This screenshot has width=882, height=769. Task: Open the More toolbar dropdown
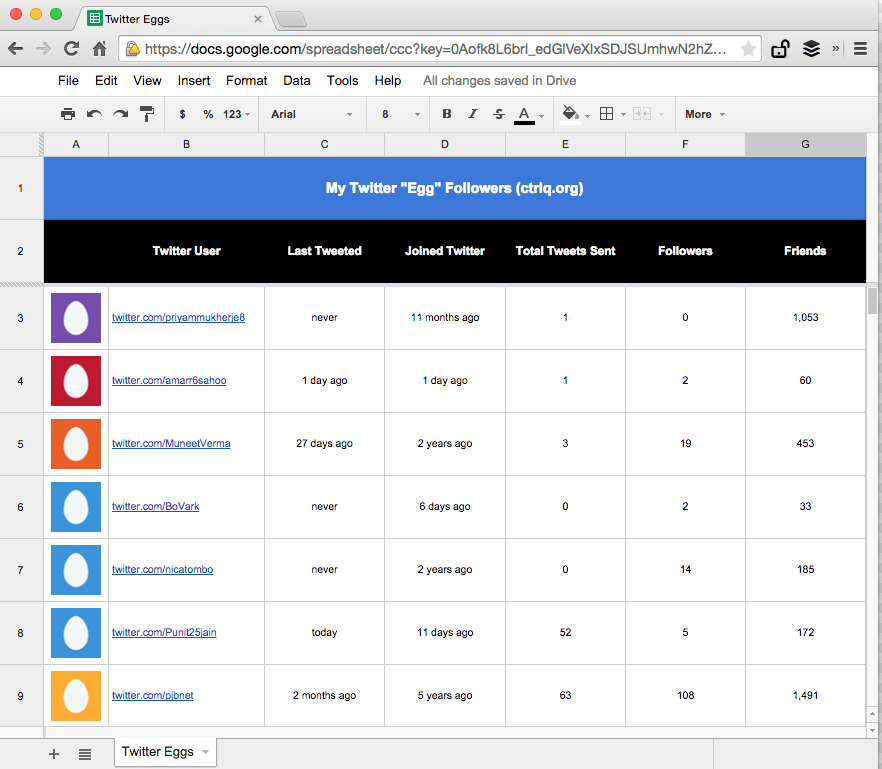[x=705, y=114]
